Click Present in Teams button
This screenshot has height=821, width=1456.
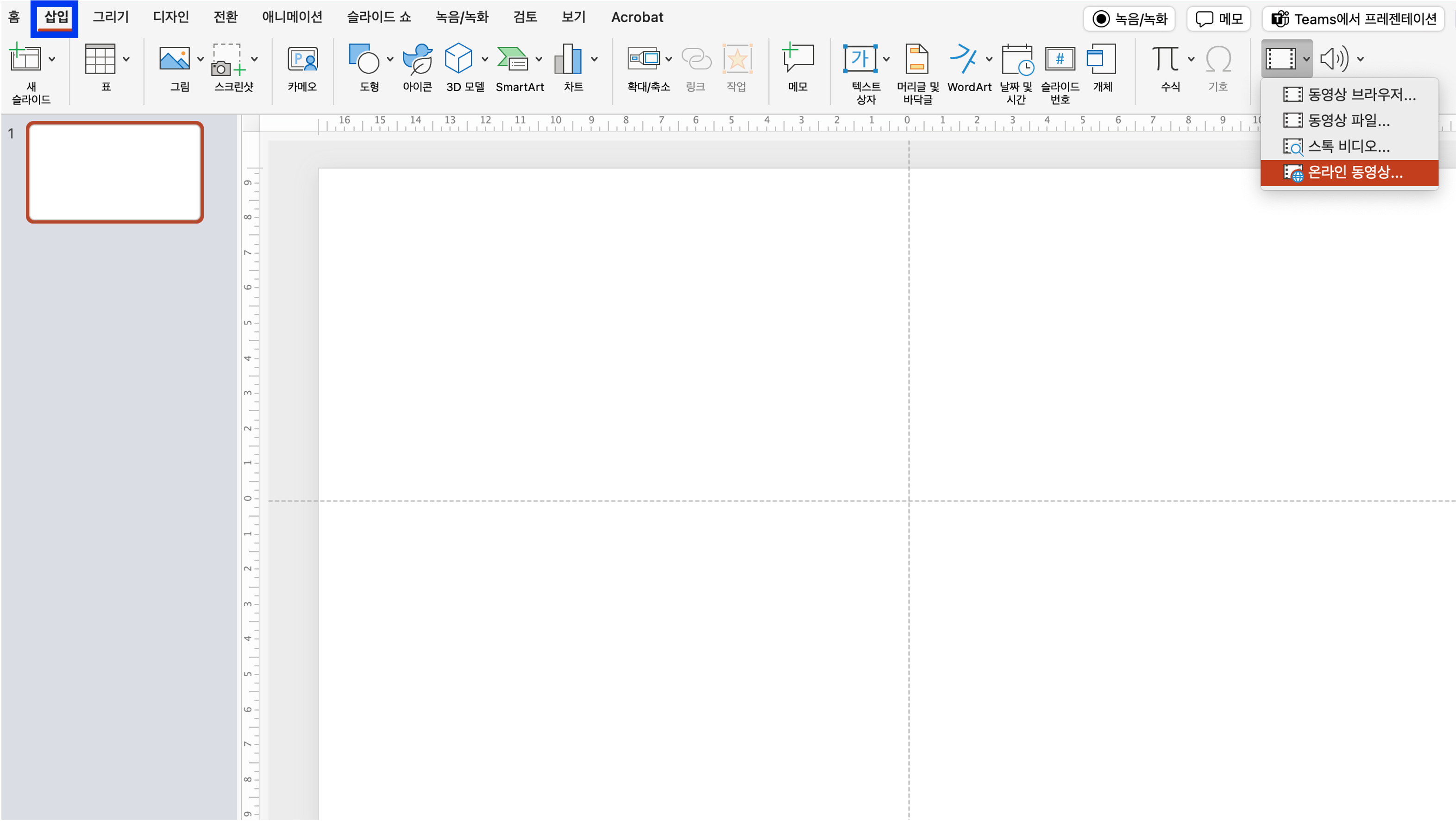click(x=1353, y=19)
